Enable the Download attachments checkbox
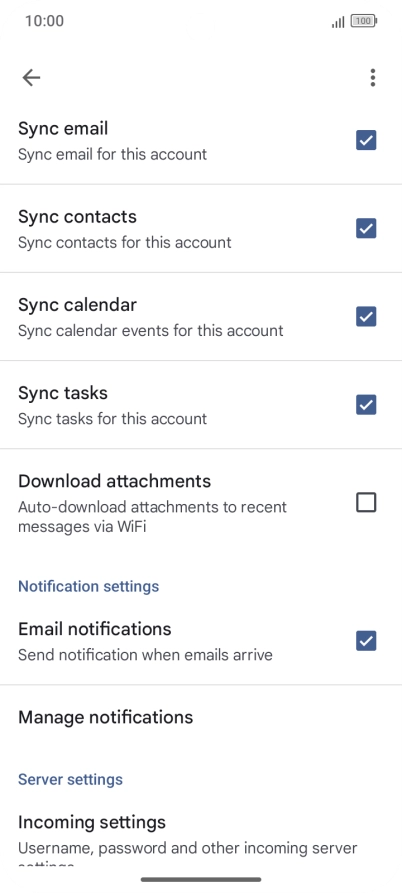The height and width of the screenshot is (893, 402). click(366, 503)
